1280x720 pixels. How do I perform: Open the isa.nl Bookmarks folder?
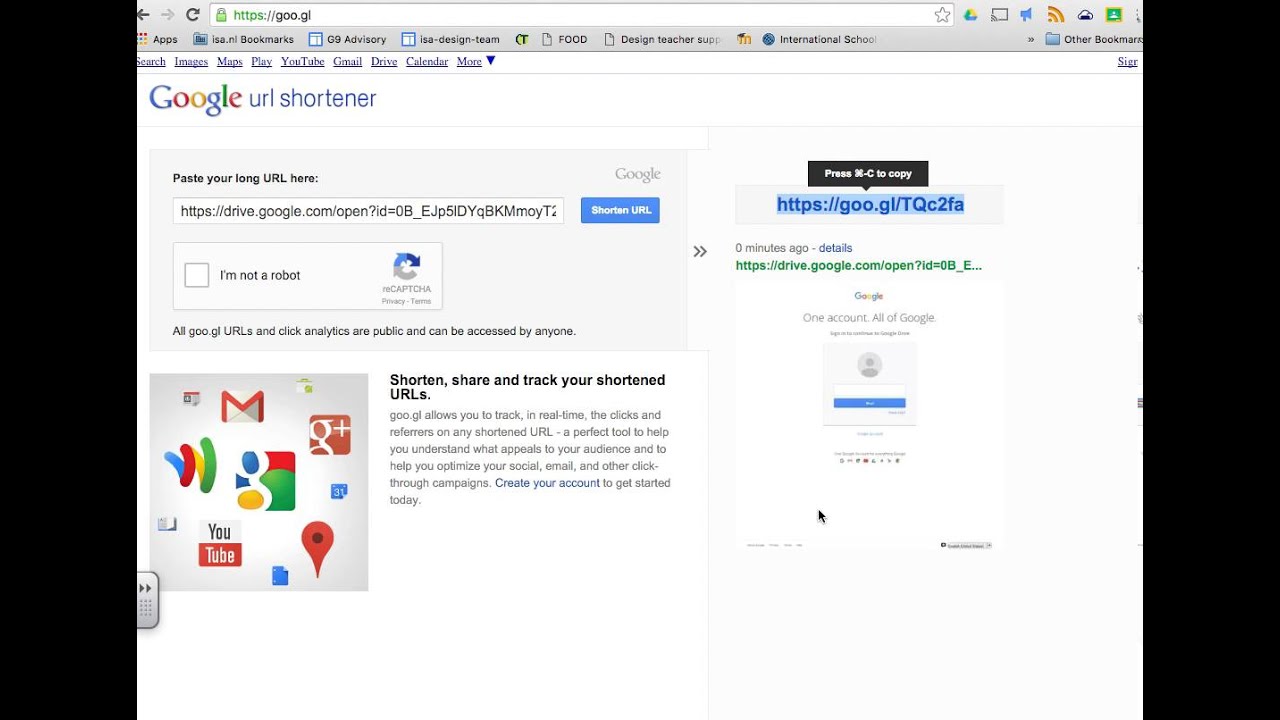[244, 40]
